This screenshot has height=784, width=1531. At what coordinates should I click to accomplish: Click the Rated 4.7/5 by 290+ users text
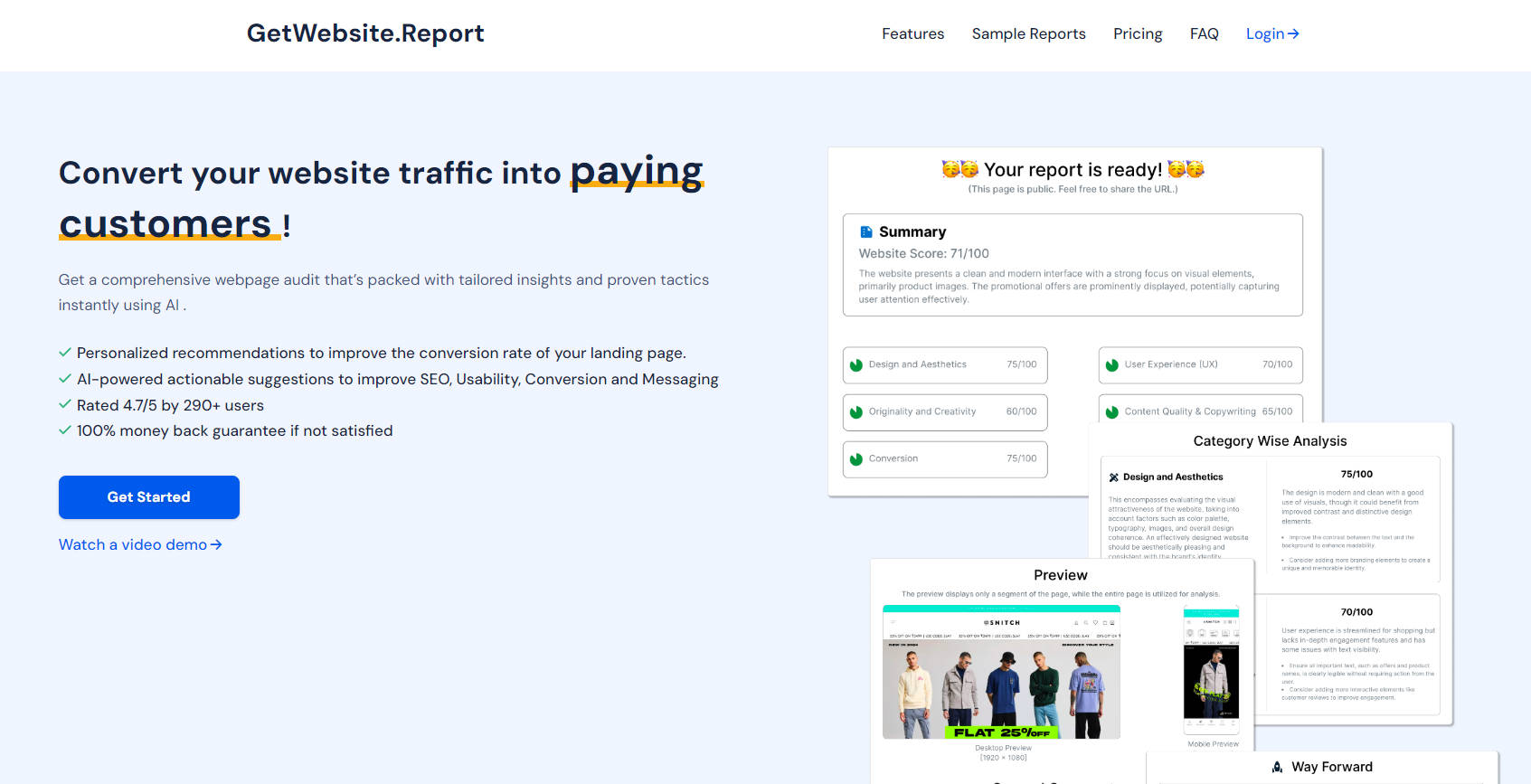click(x=170, y=405)
